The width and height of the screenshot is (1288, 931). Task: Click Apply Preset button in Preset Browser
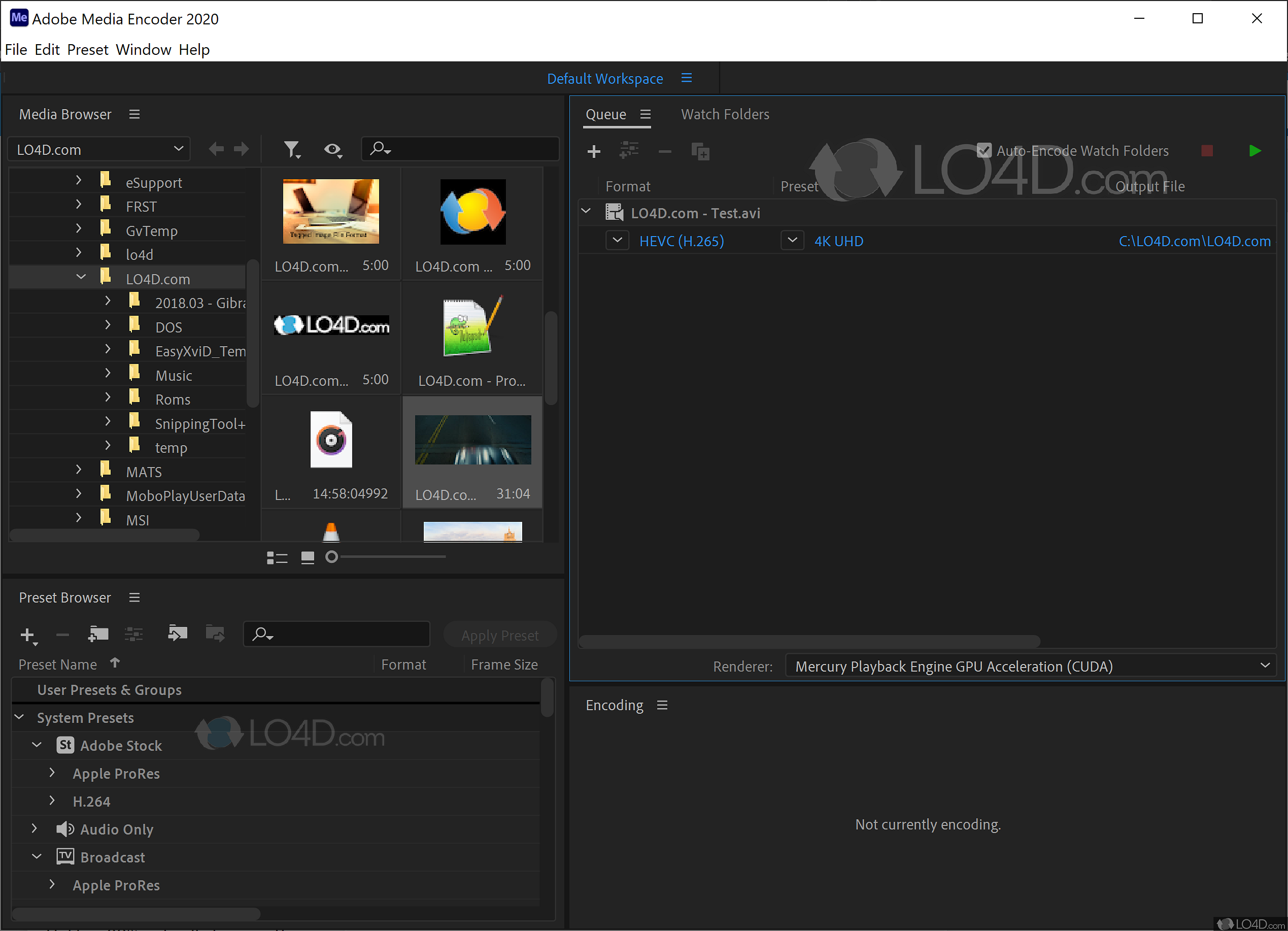[498, 635]
